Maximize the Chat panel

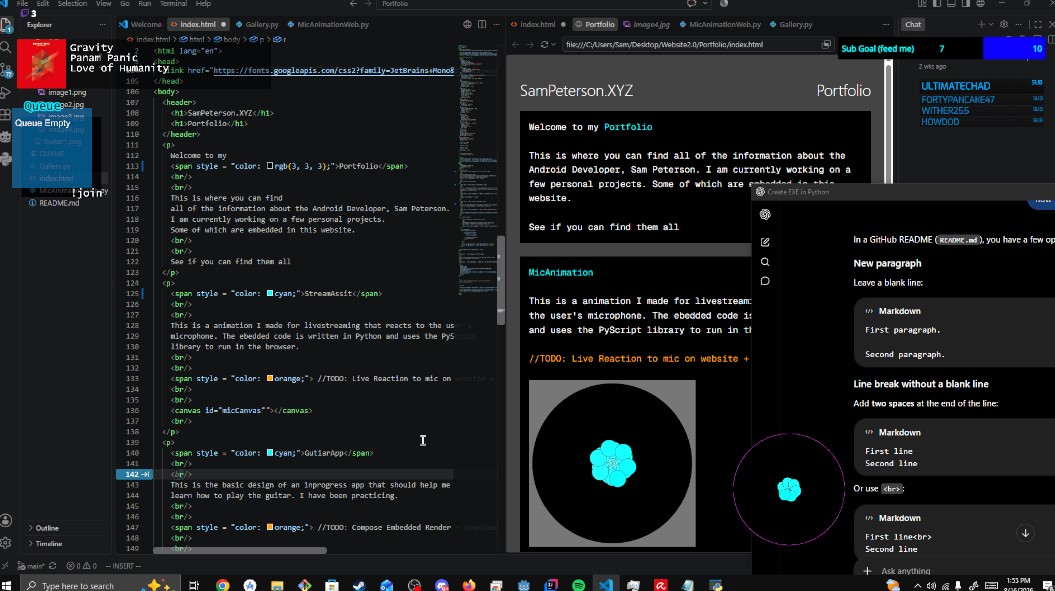pyautogui.click(x=1038, y=24)
